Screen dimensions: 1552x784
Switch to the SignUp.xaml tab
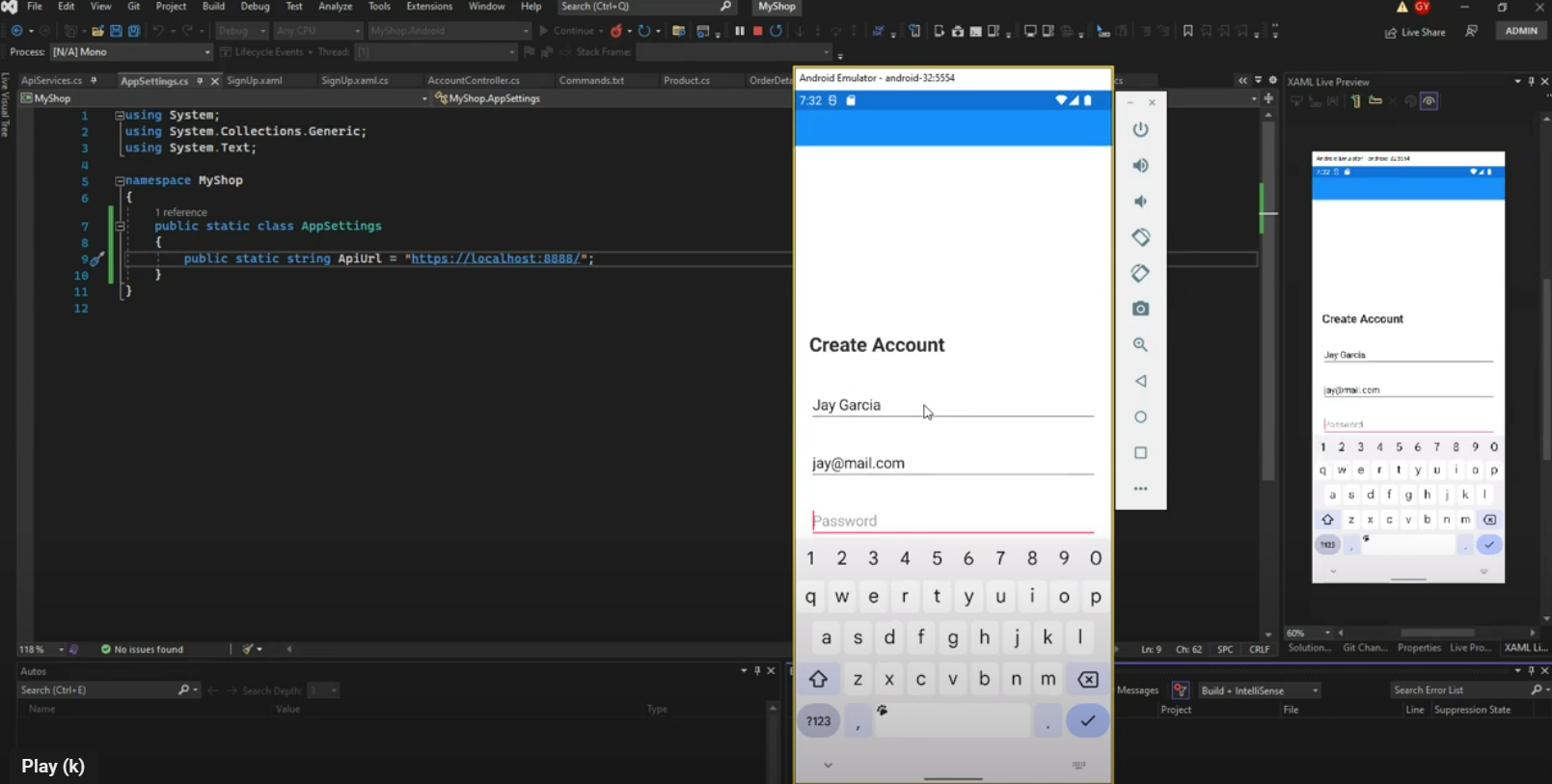point(255,80)
